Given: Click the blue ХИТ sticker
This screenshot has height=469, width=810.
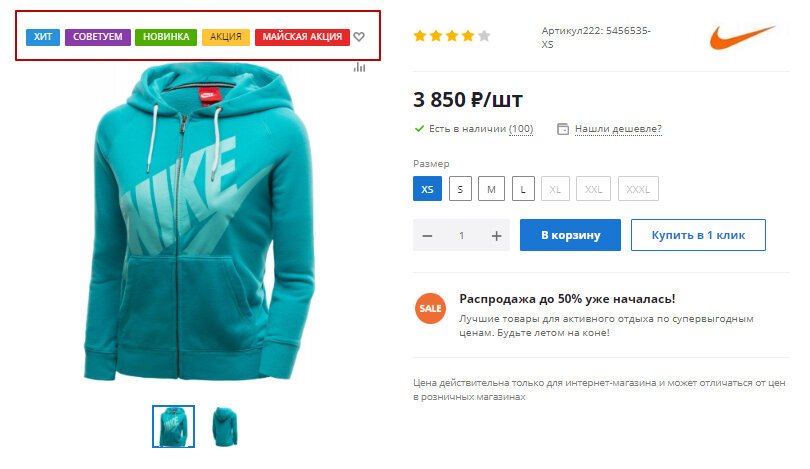Looking at the screenshot, I should click(x=43, y=37).
